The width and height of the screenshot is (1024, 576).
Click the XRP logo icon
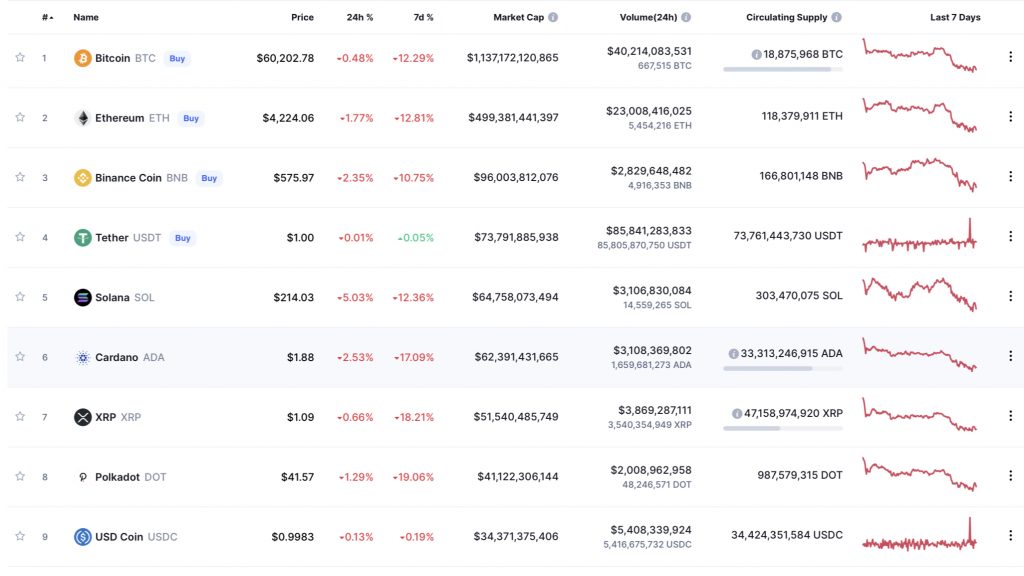(82, 417)
